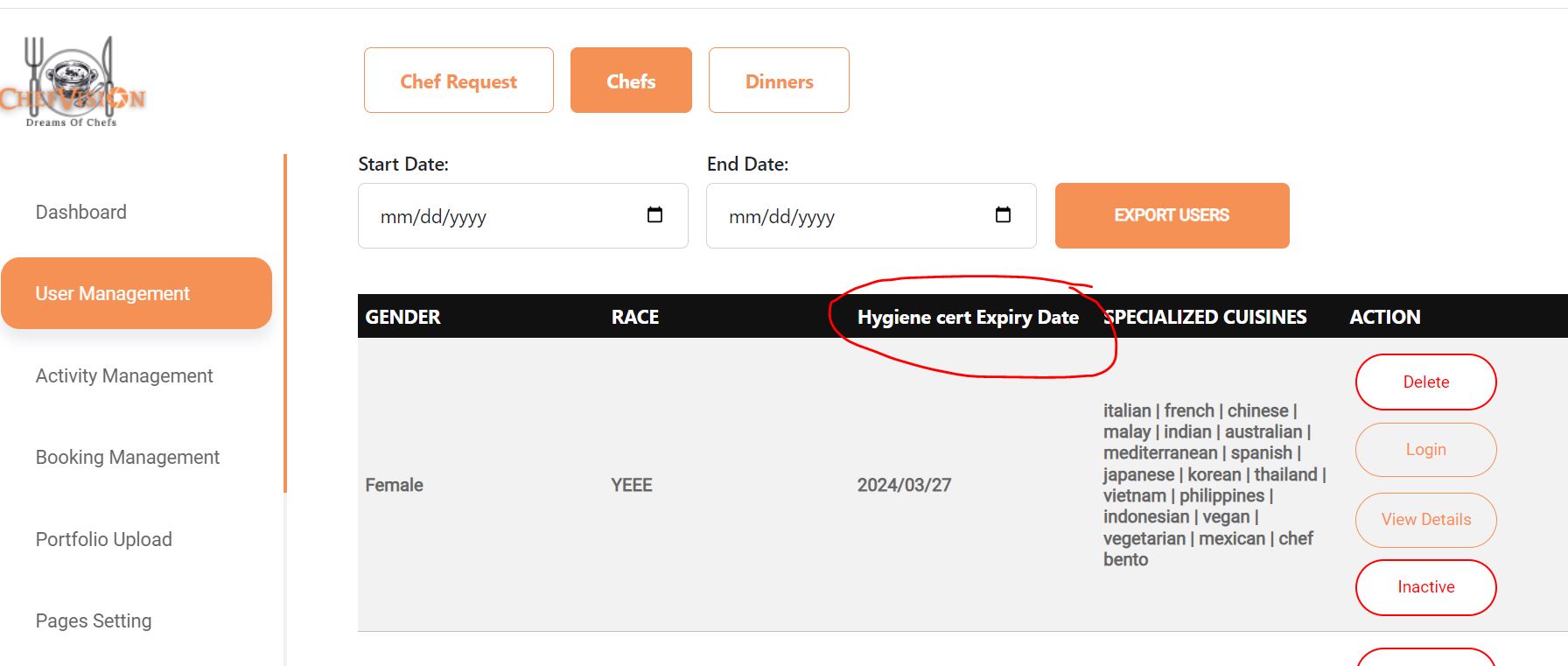The height and width of the screenshot is (666, 1568).
Task: View Details of the female chef
Action: (x=1425, y=520)
